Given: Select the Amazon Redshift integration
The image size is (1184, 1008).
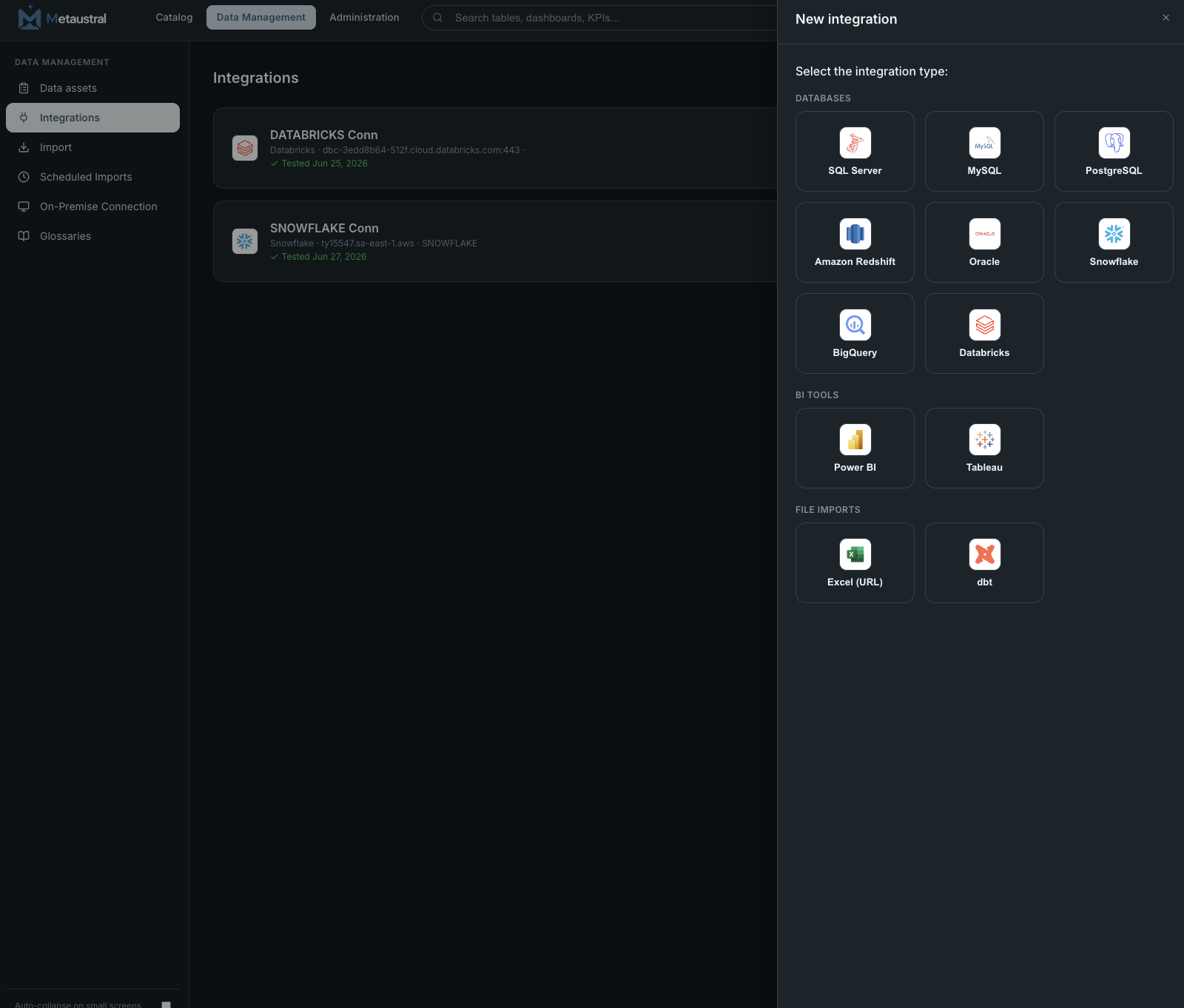Looking at the screenshot, I should 855,242.
